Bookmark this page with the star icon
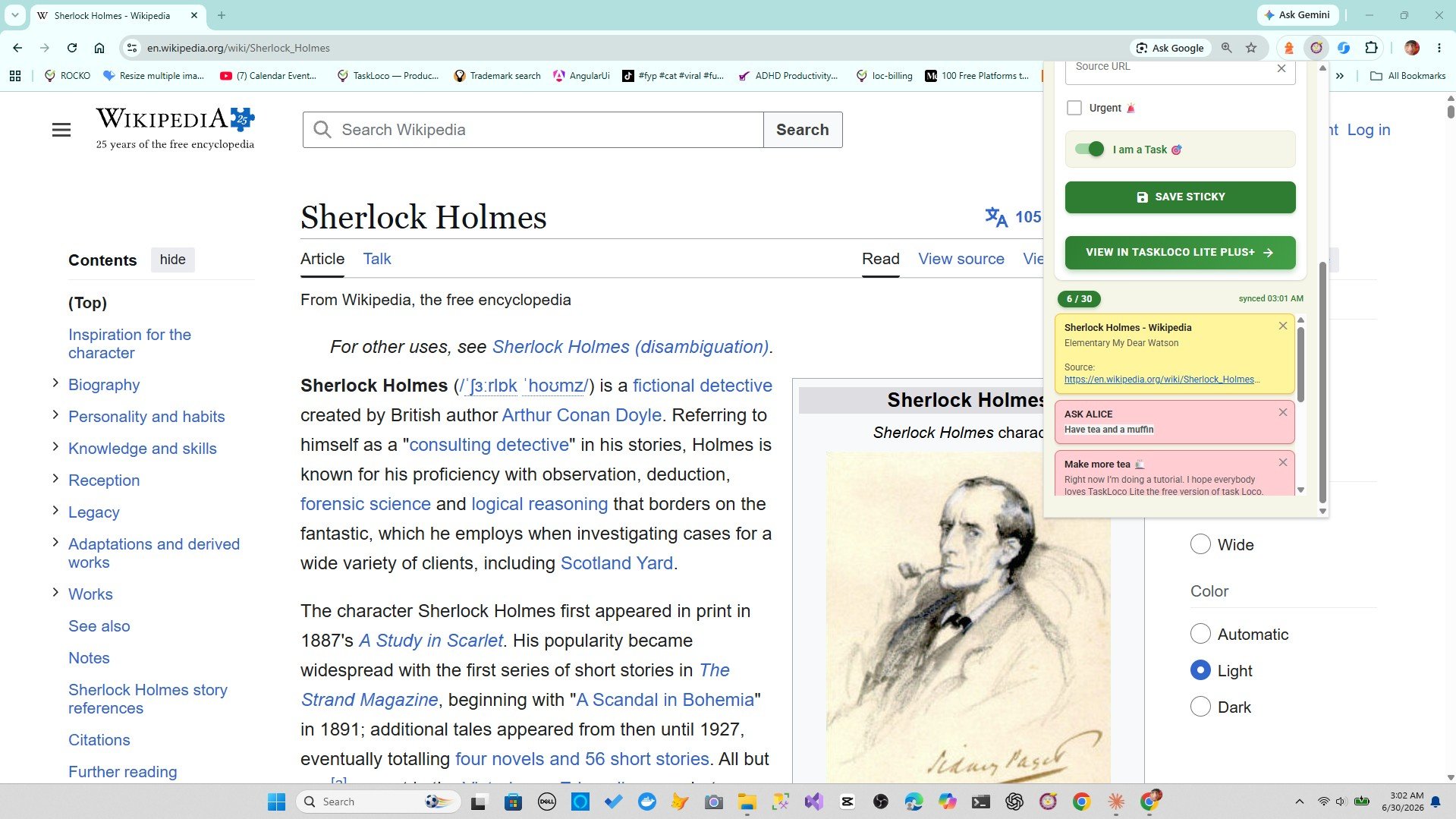Image resolution: width=1456 pixels, height=819 pixels. click(1251, 48)
